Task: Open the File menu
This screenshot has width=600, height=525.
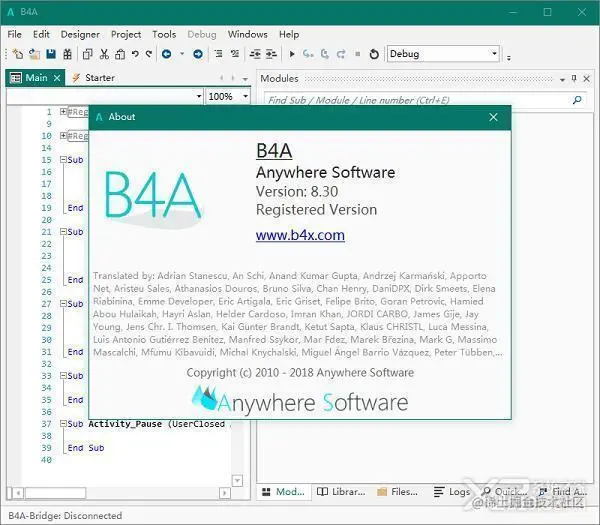Action: click(15, 34)
